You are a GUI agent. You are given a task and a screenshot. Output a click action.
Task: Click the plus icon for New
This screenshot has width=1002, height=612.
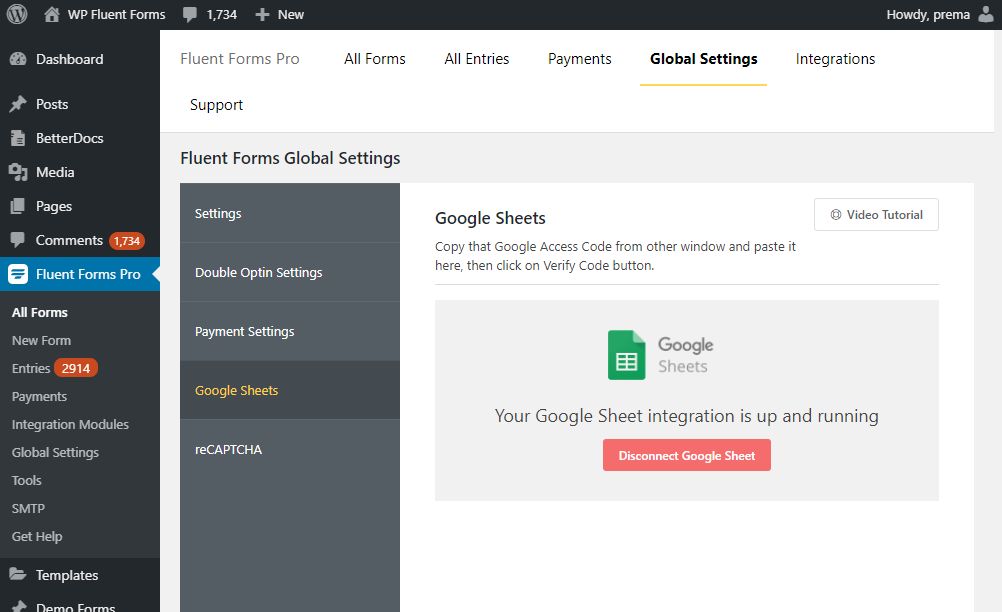pos(262,15)
